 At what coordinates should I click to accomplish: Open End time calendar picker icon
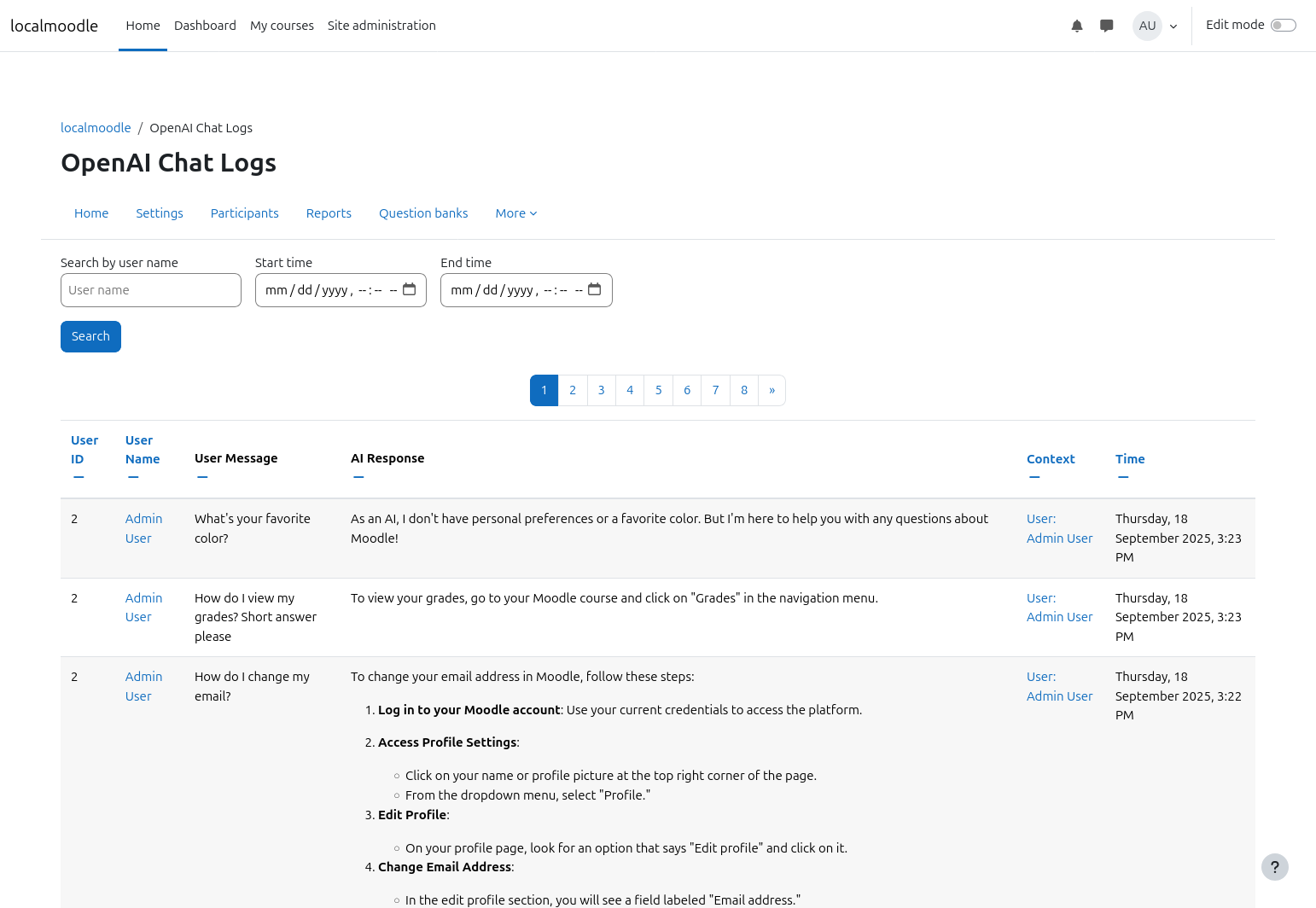click(x=595, y=289)
